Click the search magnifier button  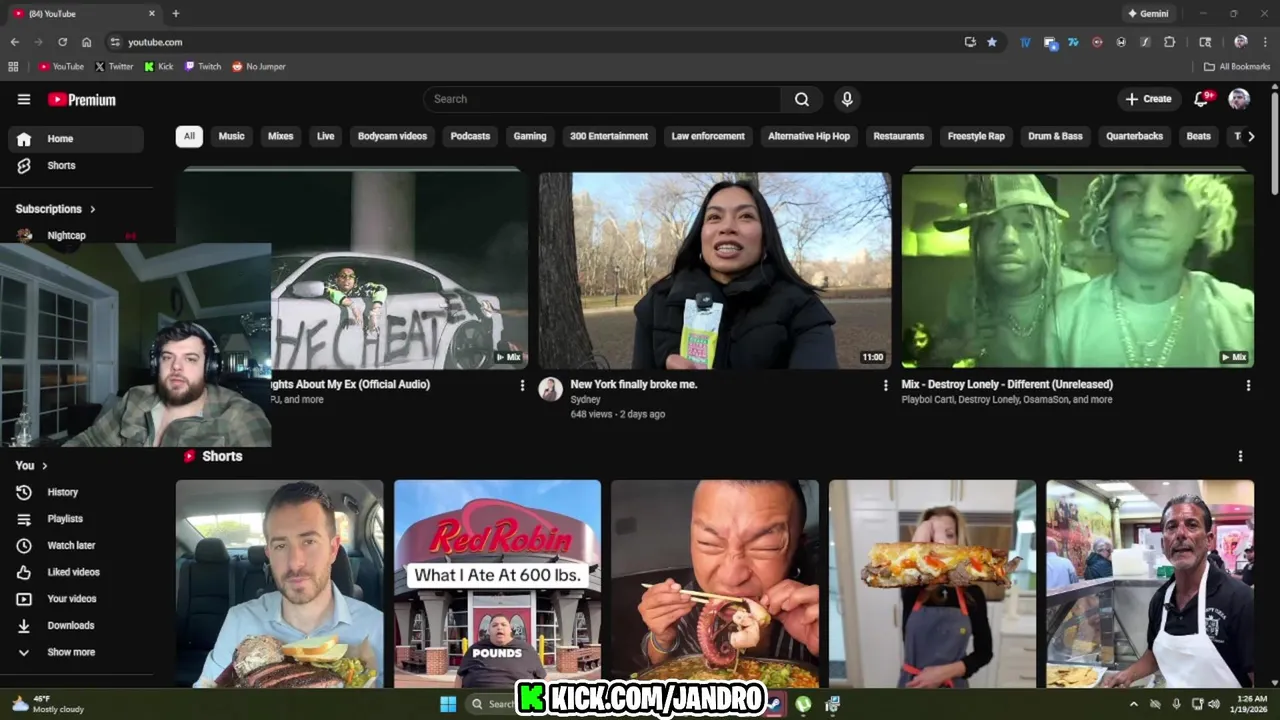(x=802, y=99)
